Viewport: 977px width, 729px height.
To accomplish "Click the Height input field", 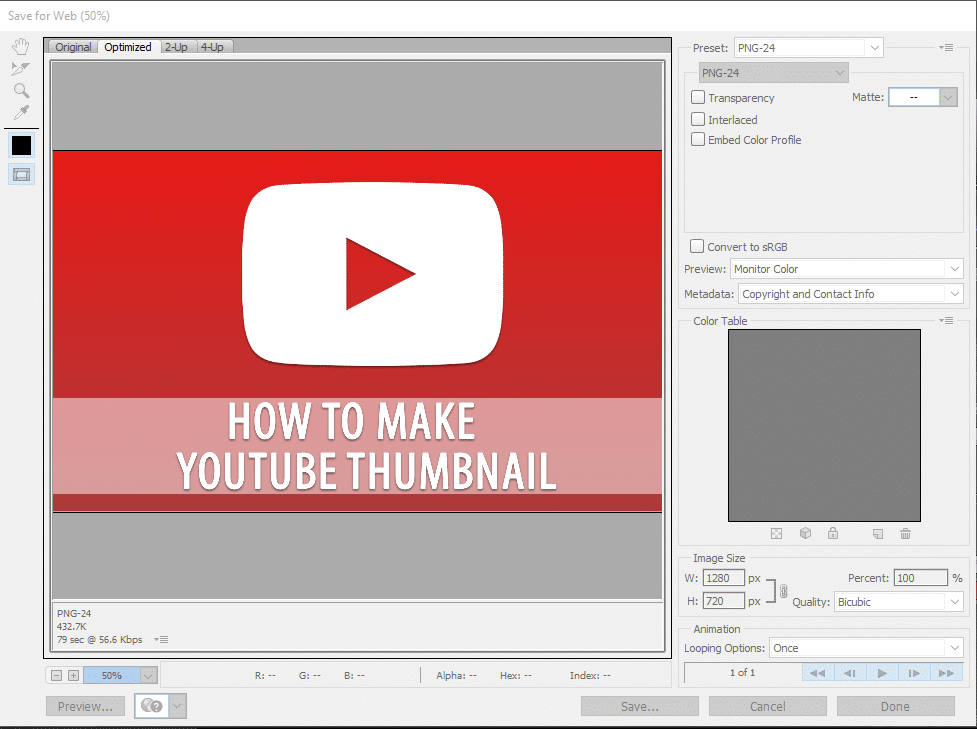I will (724, 601).
